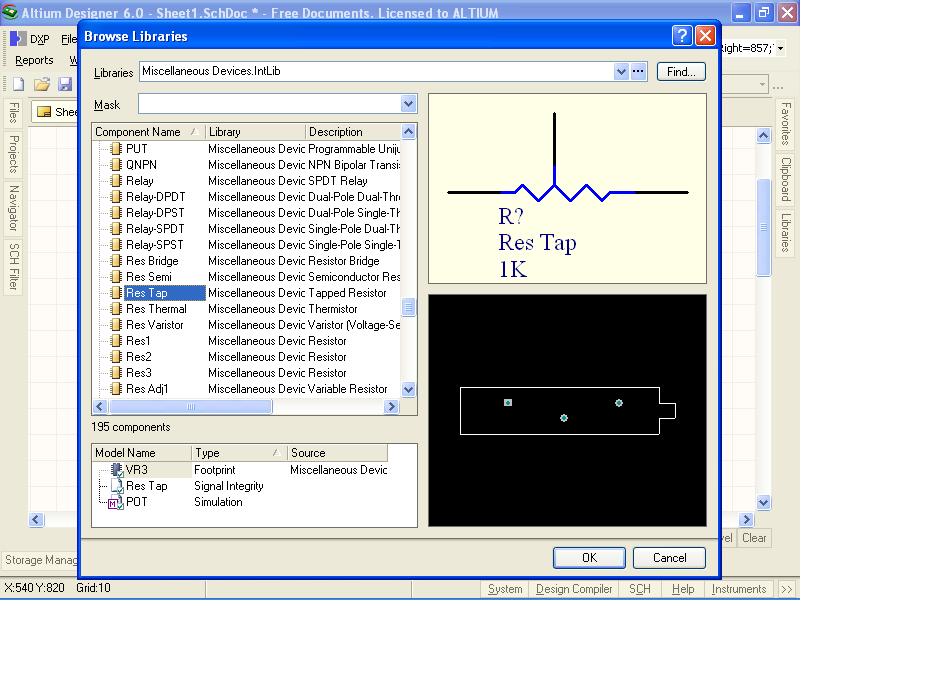This screenshot has height=690, width=950.
Task: Click the DXP menu icon
Action: pos(18,39)
